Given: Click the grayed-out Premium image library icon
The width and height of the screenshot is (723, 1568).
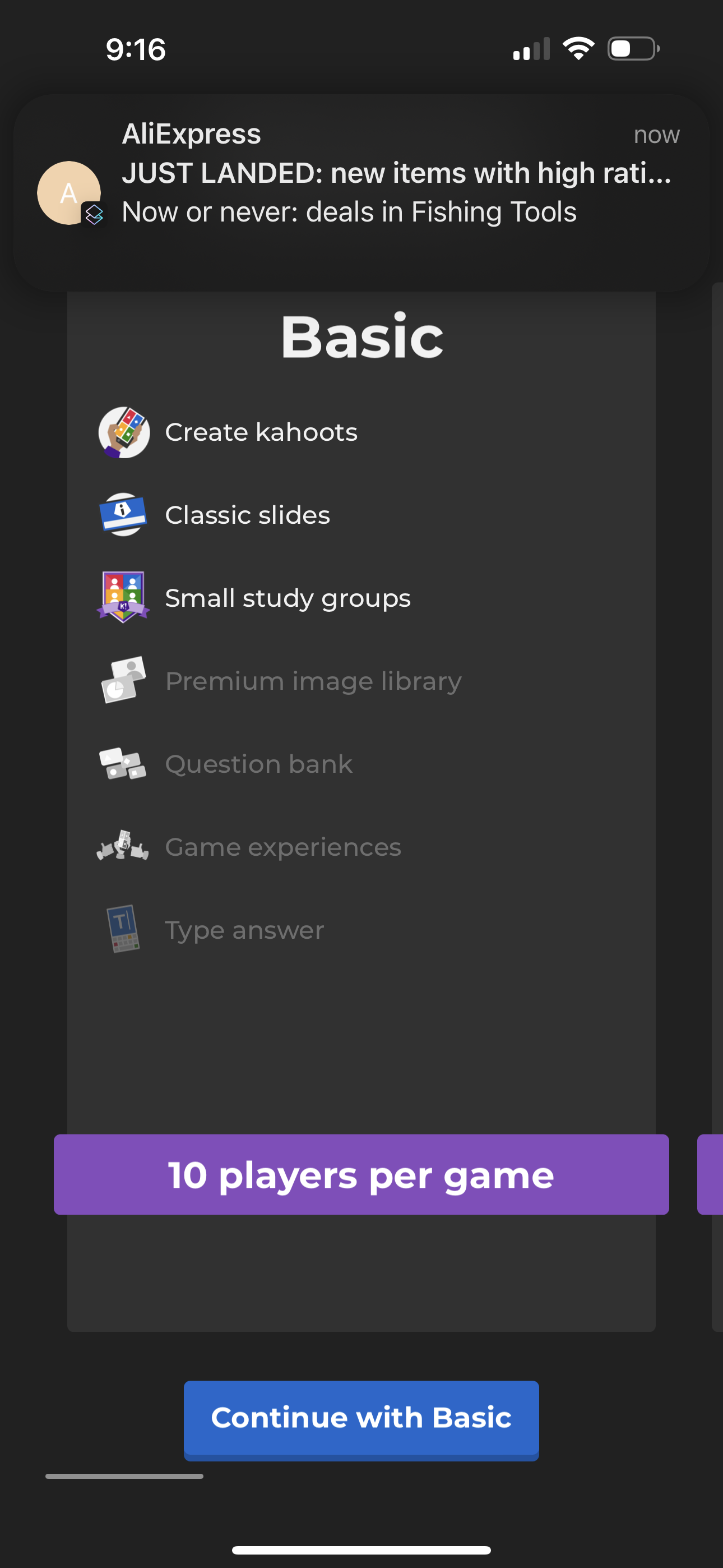Looking at the screenshot, I should [x=123, y=680].
